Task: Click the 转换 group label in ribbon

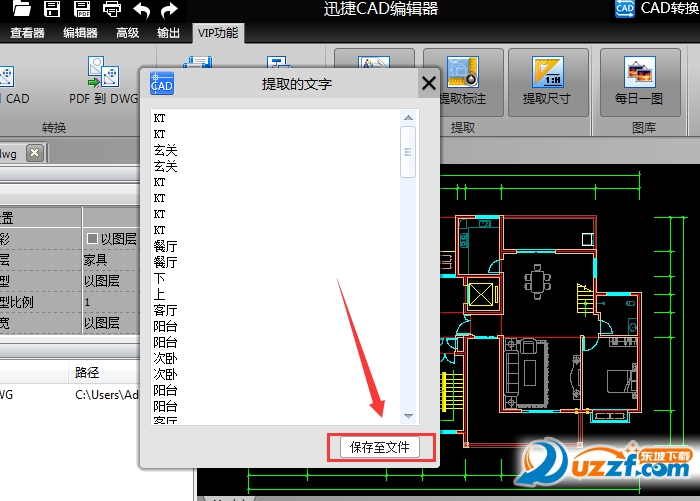Action: click(x=54, y=128)
